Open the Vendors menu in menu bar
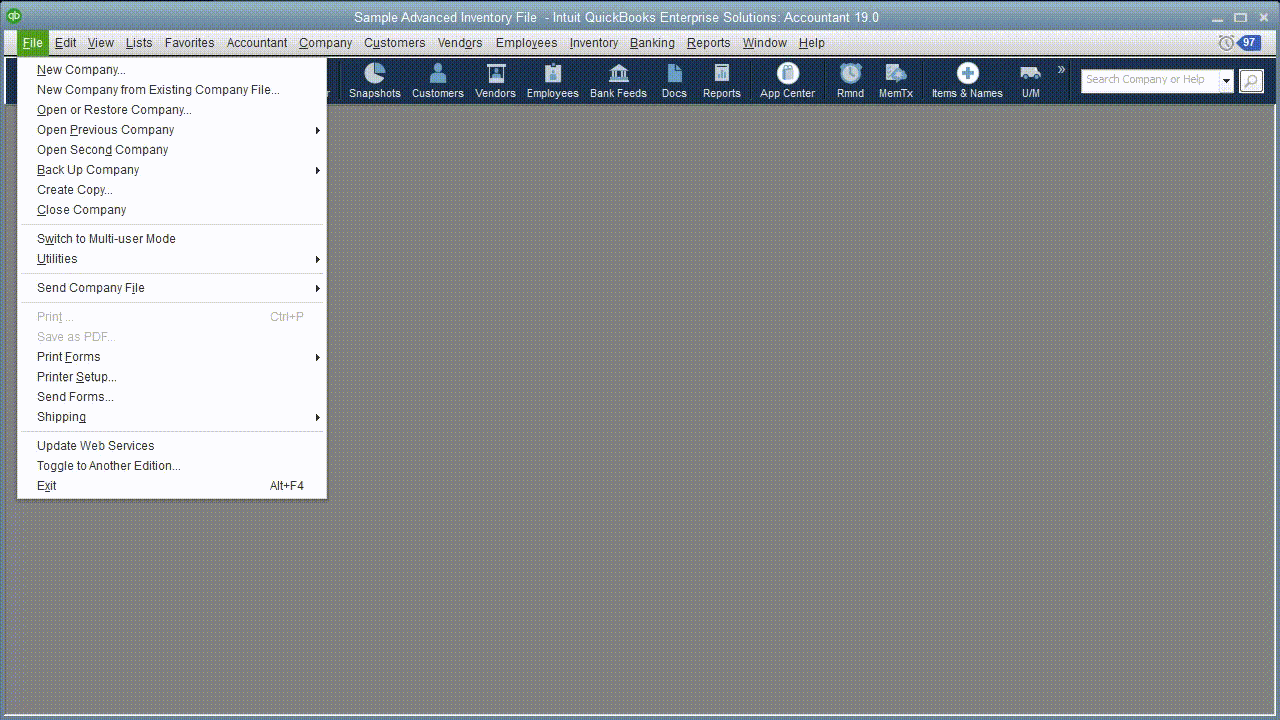 460,43
